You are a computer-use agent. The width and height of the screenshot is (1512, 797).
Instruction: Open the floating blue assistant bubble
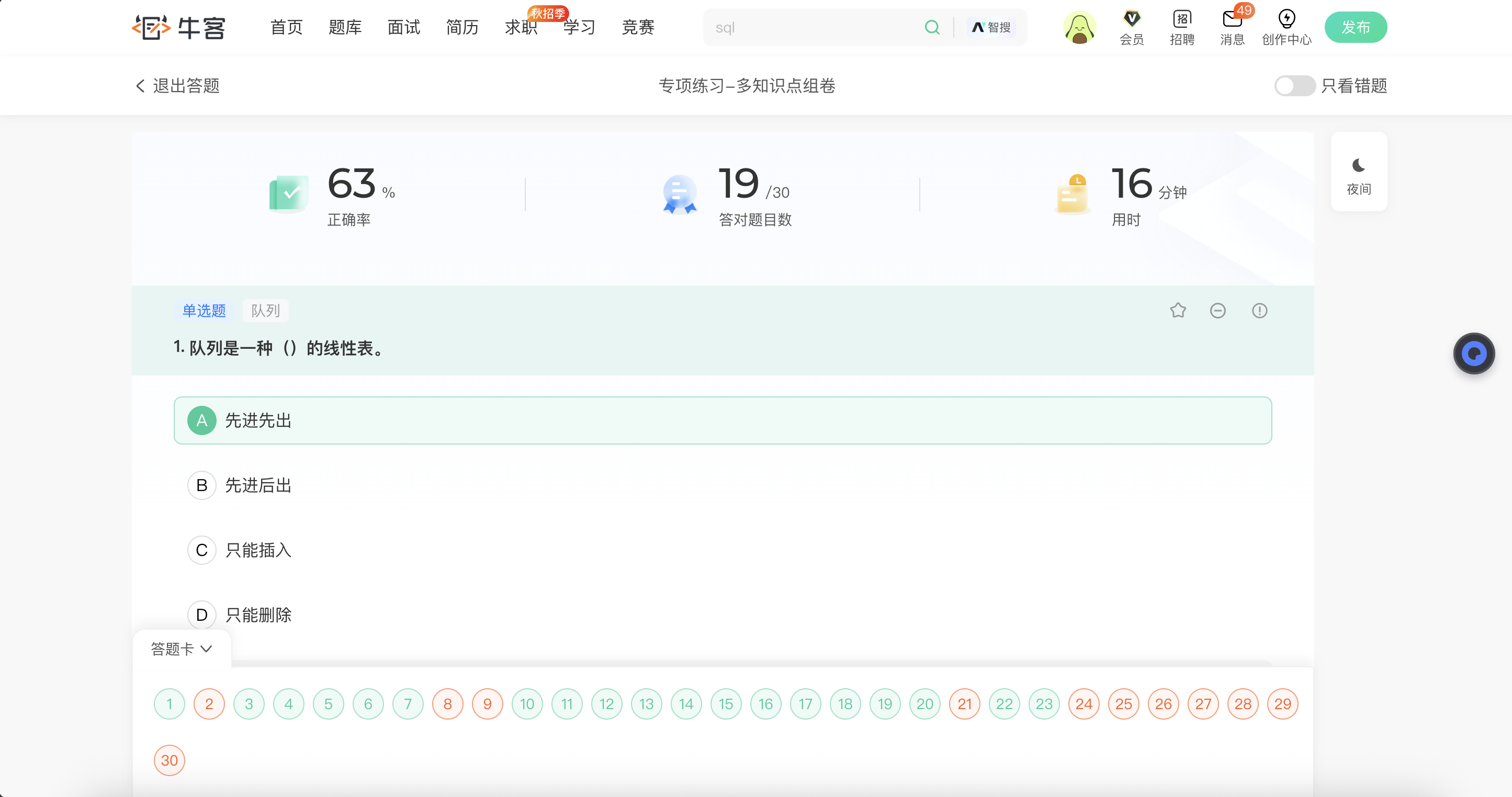(x=1473, y=354)
